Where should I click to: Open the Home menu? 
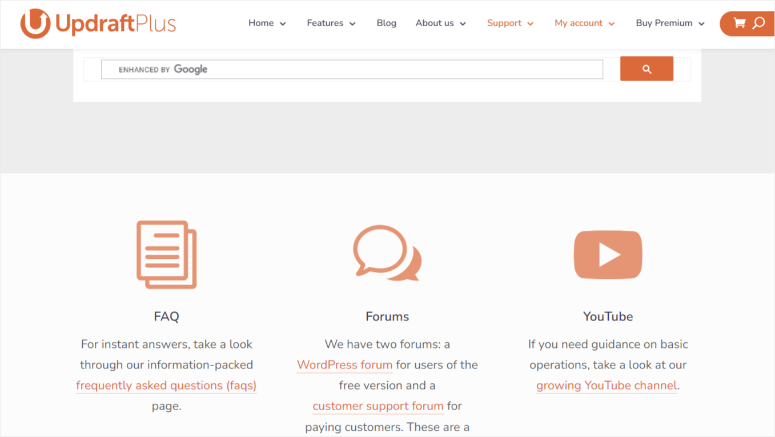[x=261, y=23]
